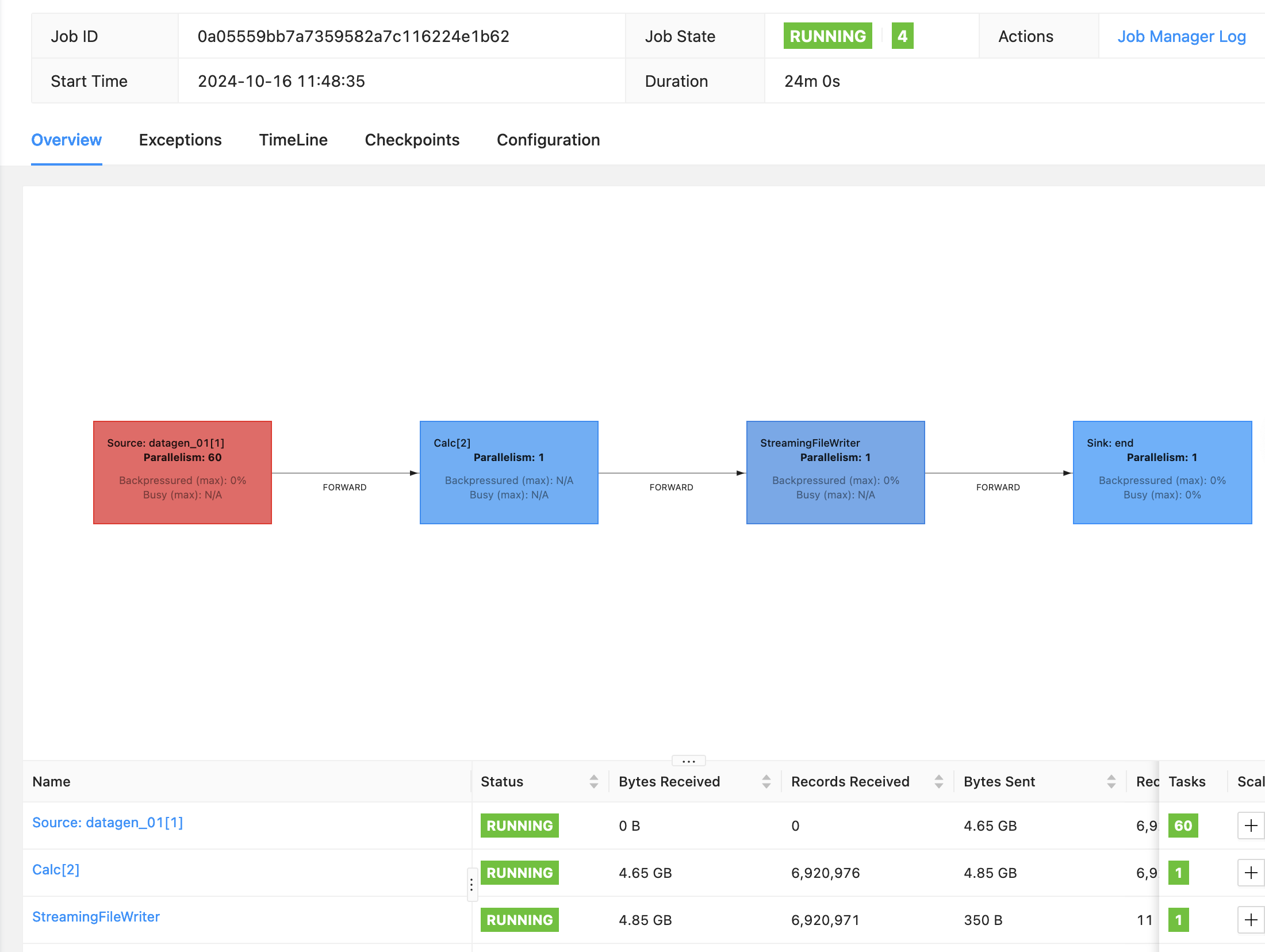Select the Sink: end graph node
Image resolution: width=1265 pixels, height=952 pixels.
tap(1162, 472)
